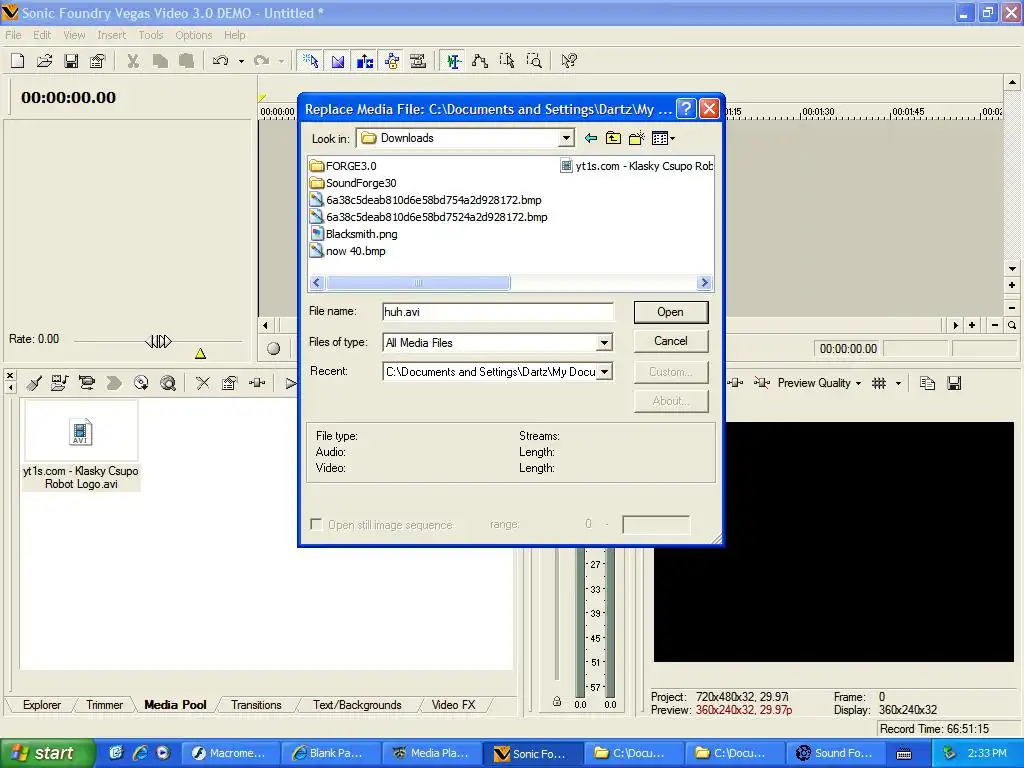Copy preview snapshot to clipboard icon
1024x768 pixels.
point(927,383)
